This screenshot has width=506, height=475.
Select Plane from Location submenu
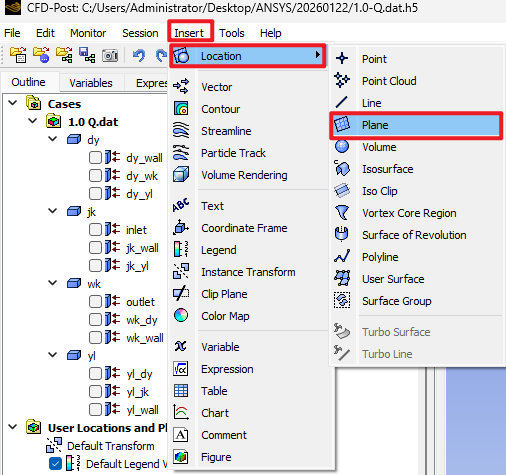tap(415, 125)
